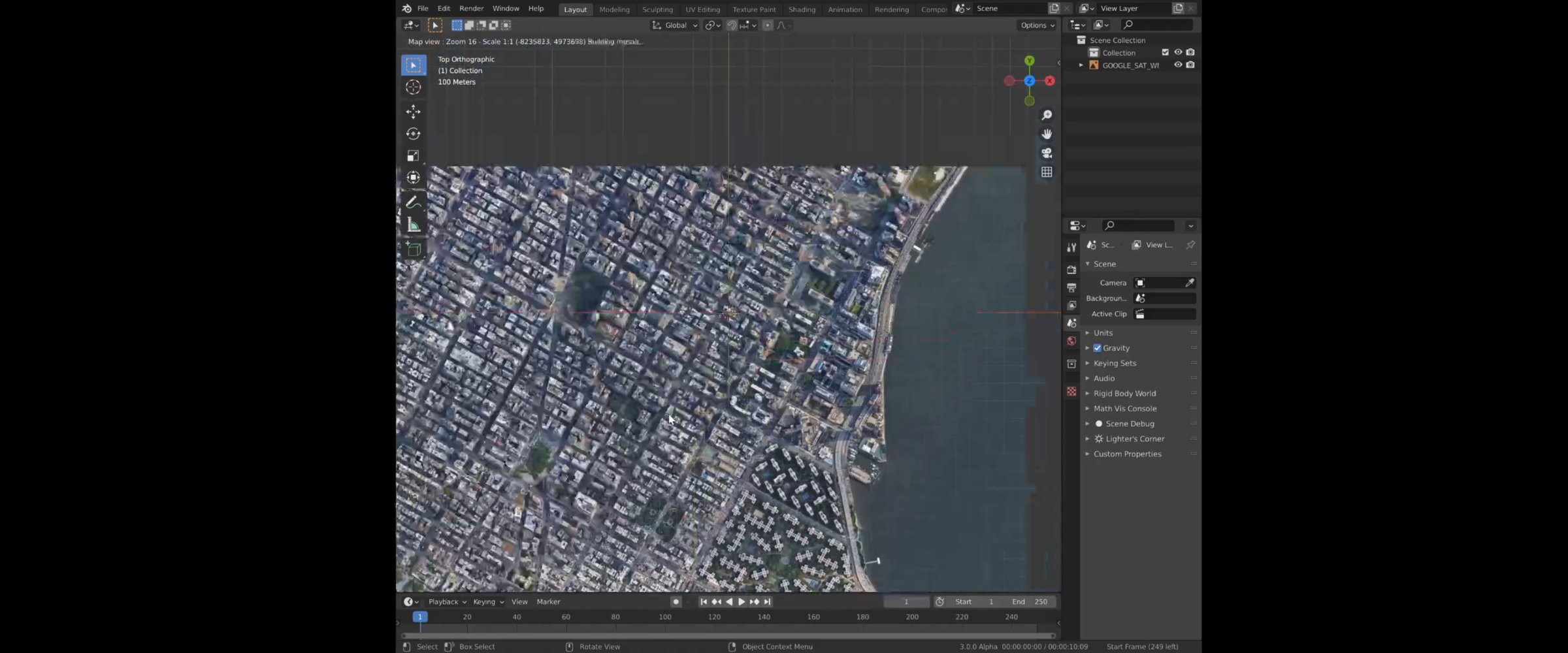Viewport: 1568px width, 653px height.
Task: Toggle Collection exclude checkbox in outliner
Action: [x=1165, y=52]
